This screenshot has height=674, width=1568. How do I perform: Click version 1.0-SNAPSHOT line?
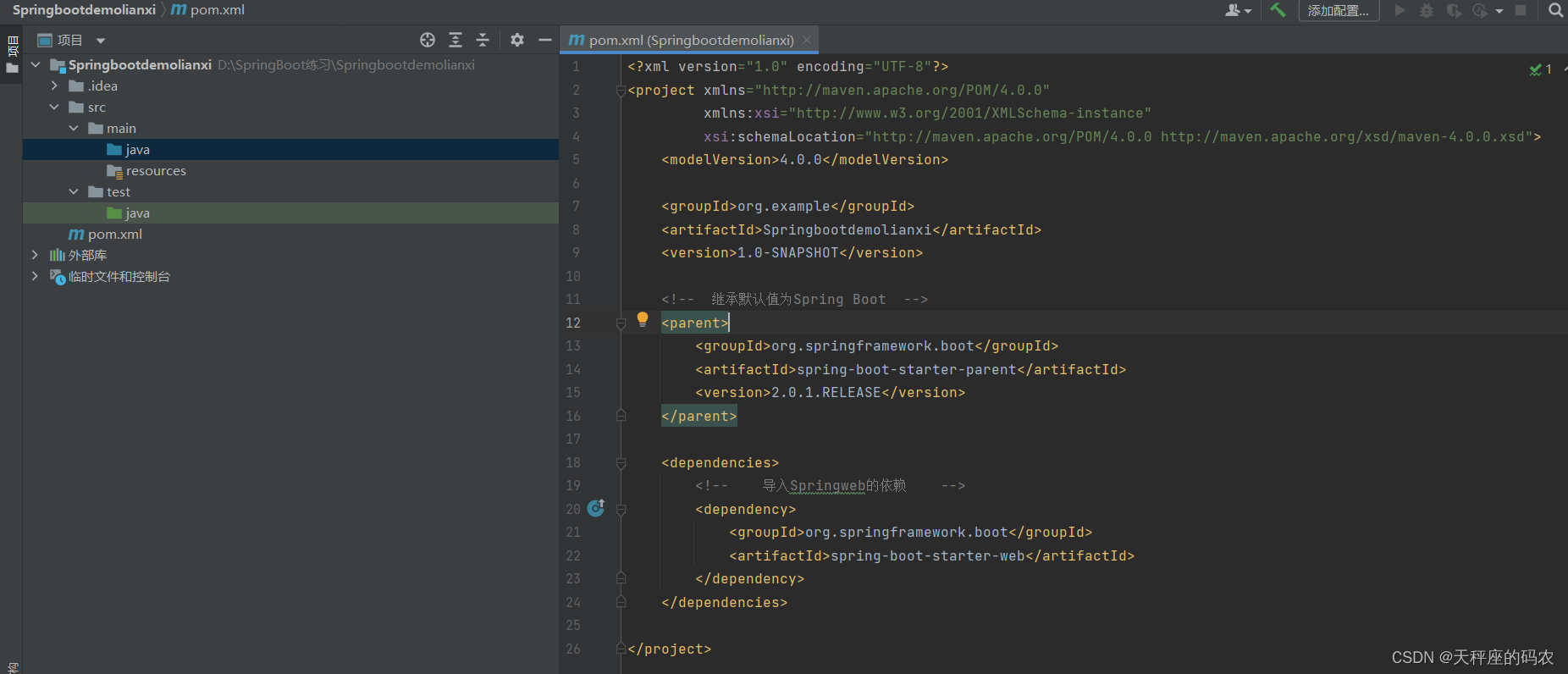(x=792, y=253)
